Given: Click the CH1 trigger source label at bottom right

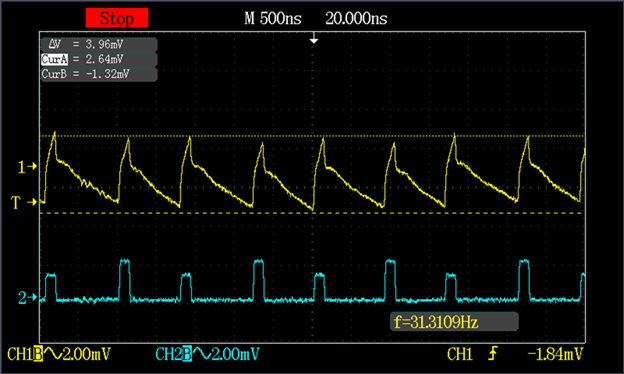Looking at the screenshot, I should [460, 354].
